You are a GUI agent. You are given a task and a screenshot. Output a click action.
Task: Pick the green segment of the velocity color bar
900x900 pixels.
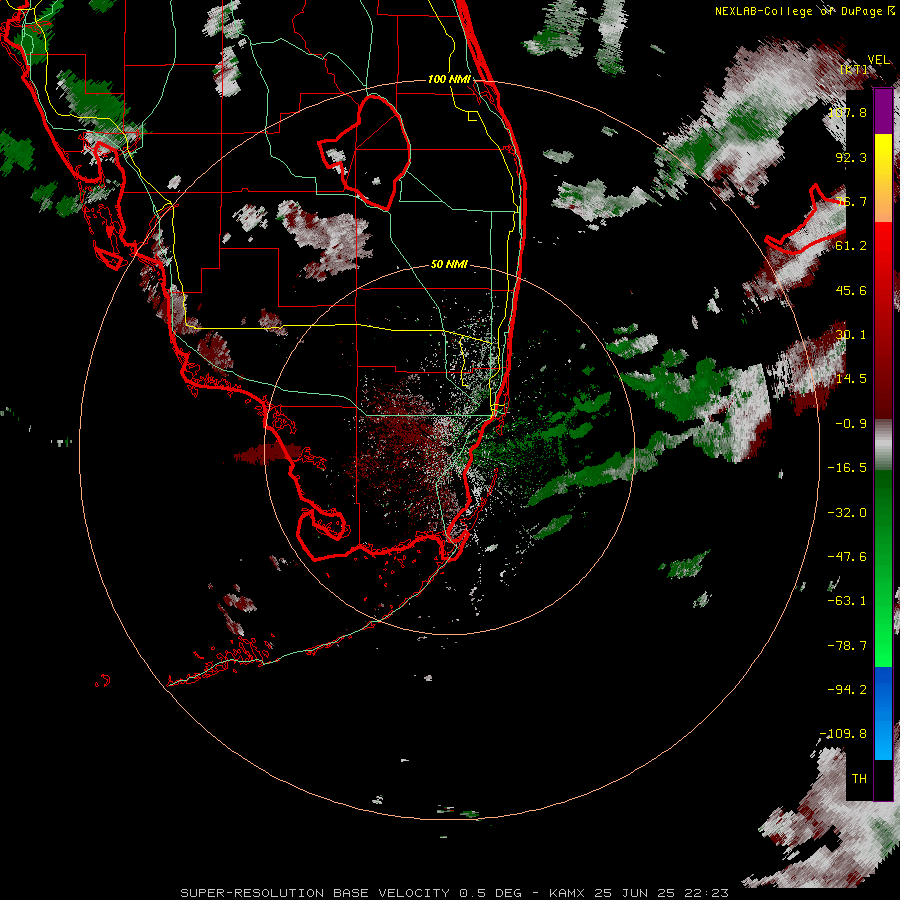[883, 568]
